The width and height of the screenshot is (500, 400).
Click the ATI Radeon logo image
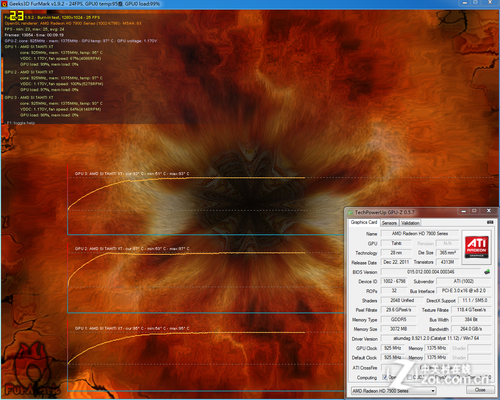[476, 247]
